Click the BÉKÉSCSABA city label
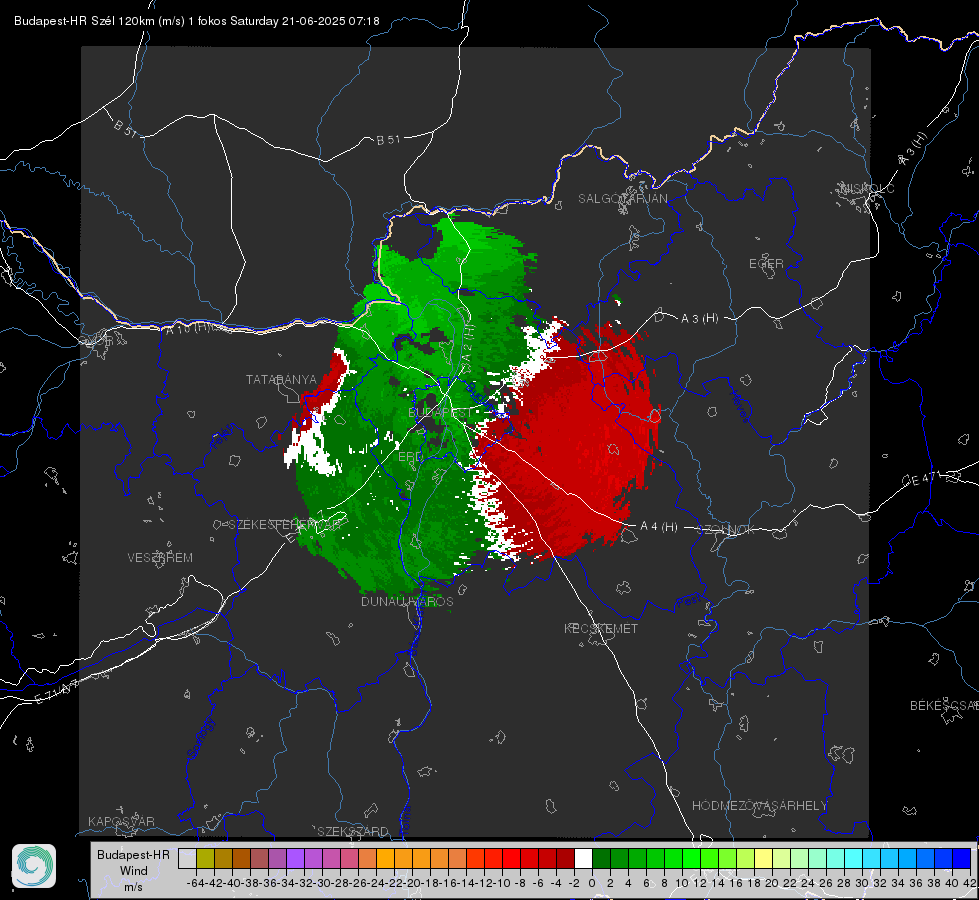This screenshot has height=900, width=979. (944, 705)
